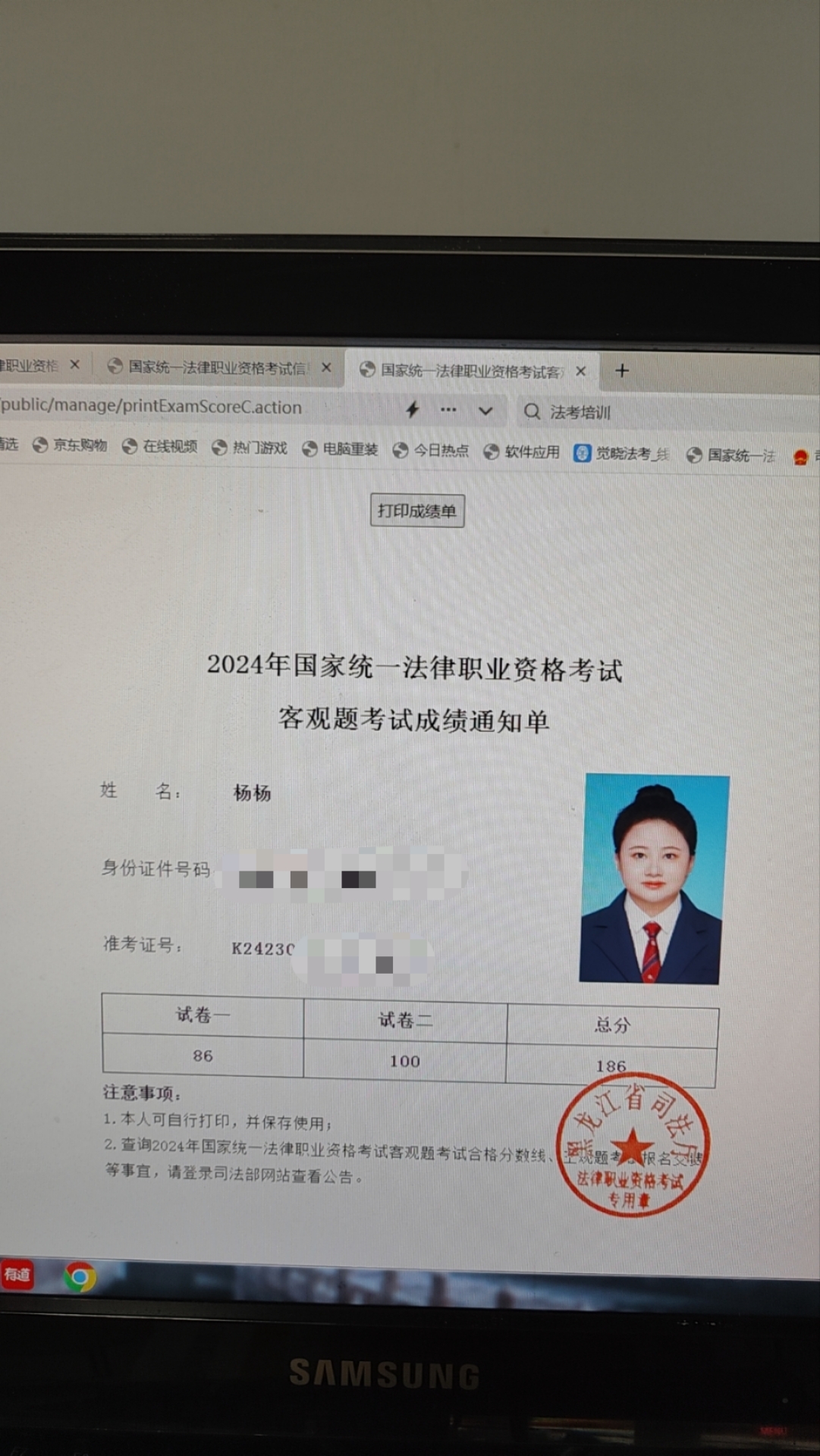Open the 国家统一法 bookmark
The height and width of the screenshot is (1456, 820).
coord(731,455)
